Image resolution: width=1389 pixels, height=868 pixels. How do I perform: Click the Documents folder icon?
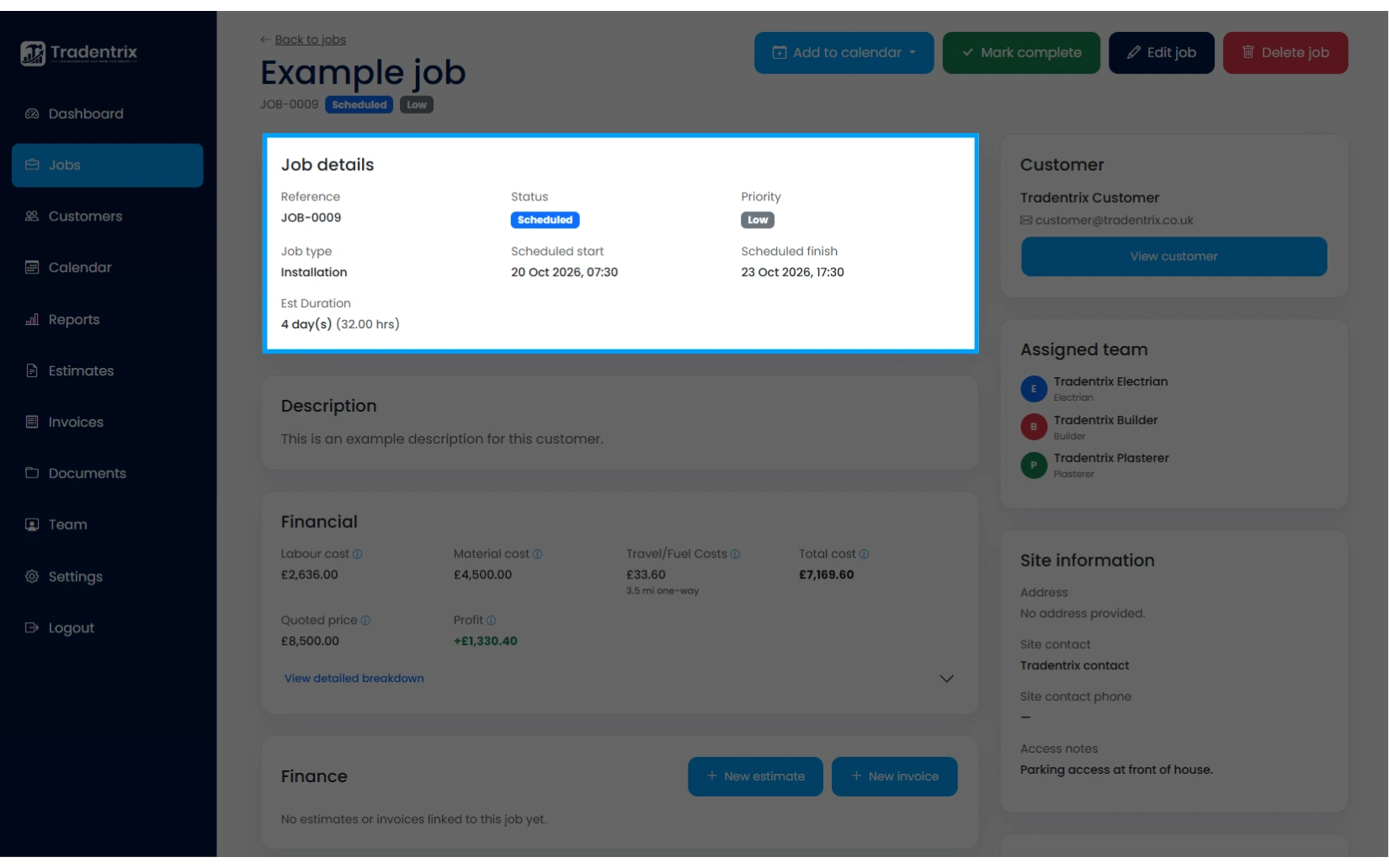(x=32, y=474)
